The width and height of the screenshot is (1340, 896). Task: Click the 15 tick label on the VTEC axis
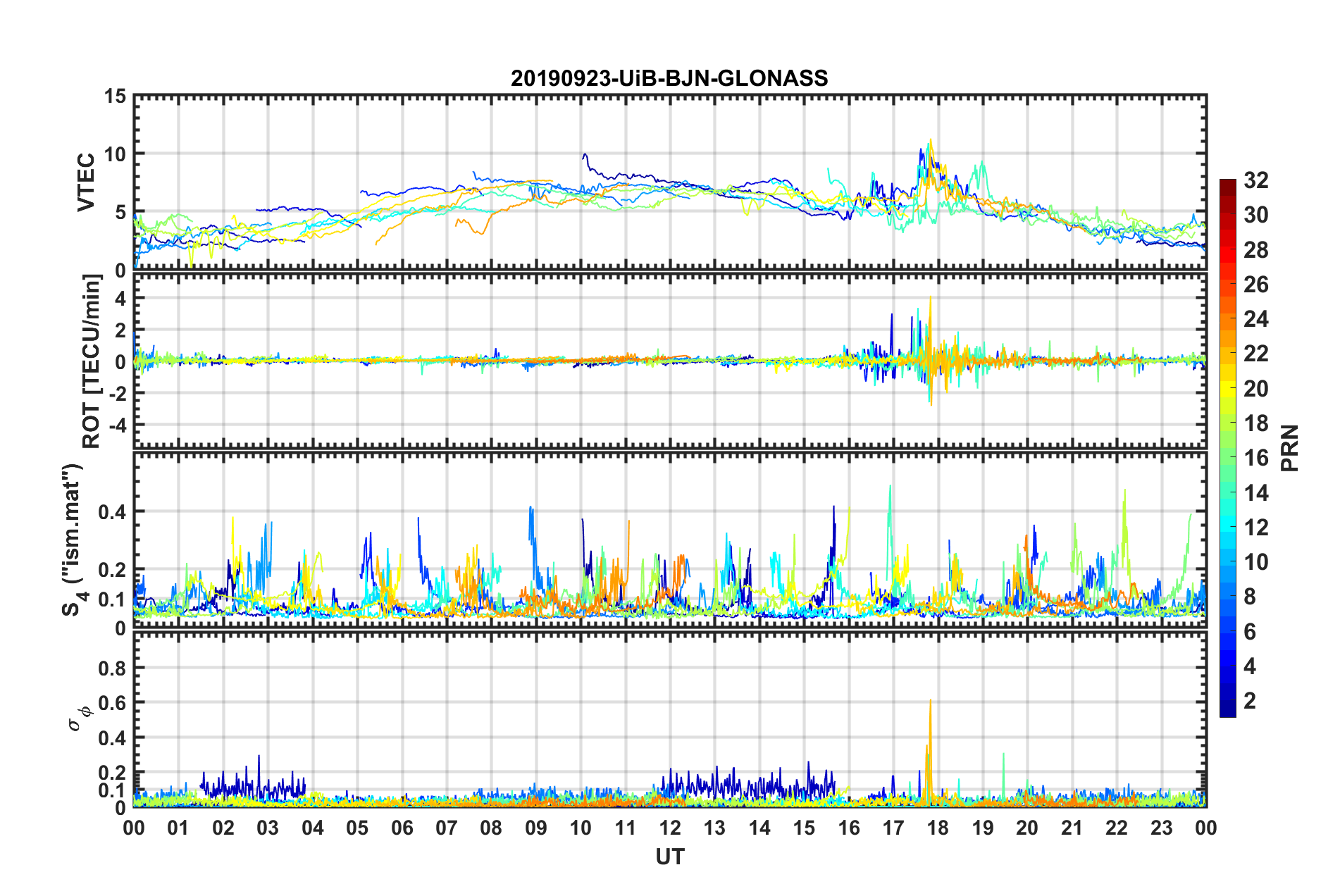pyautogui.click(x=114, y=97)
